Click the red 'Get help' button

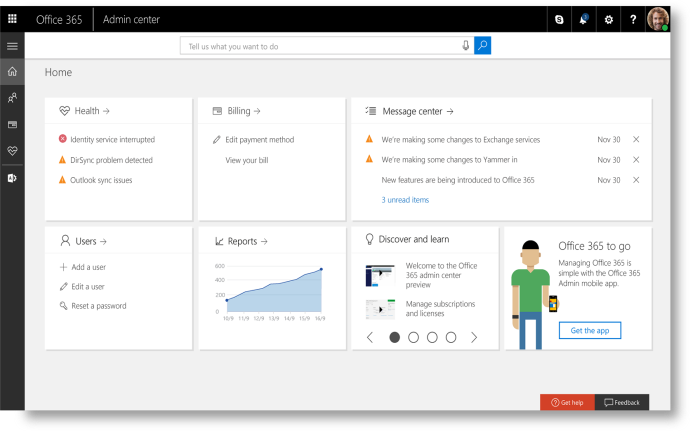pyautogui.click(x=567, y=402)
